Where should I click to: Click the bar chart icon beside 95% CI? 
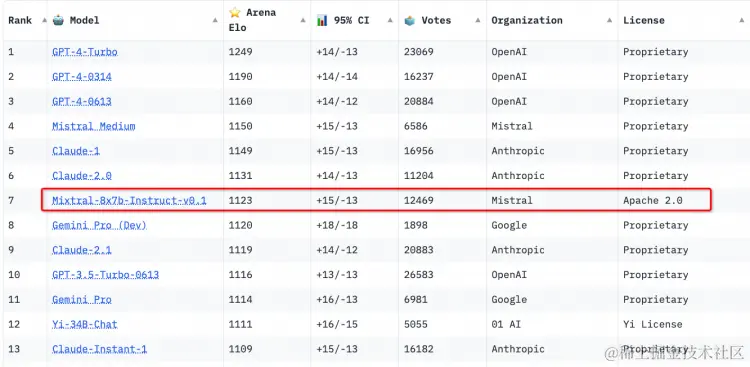(x=322, y=20)
